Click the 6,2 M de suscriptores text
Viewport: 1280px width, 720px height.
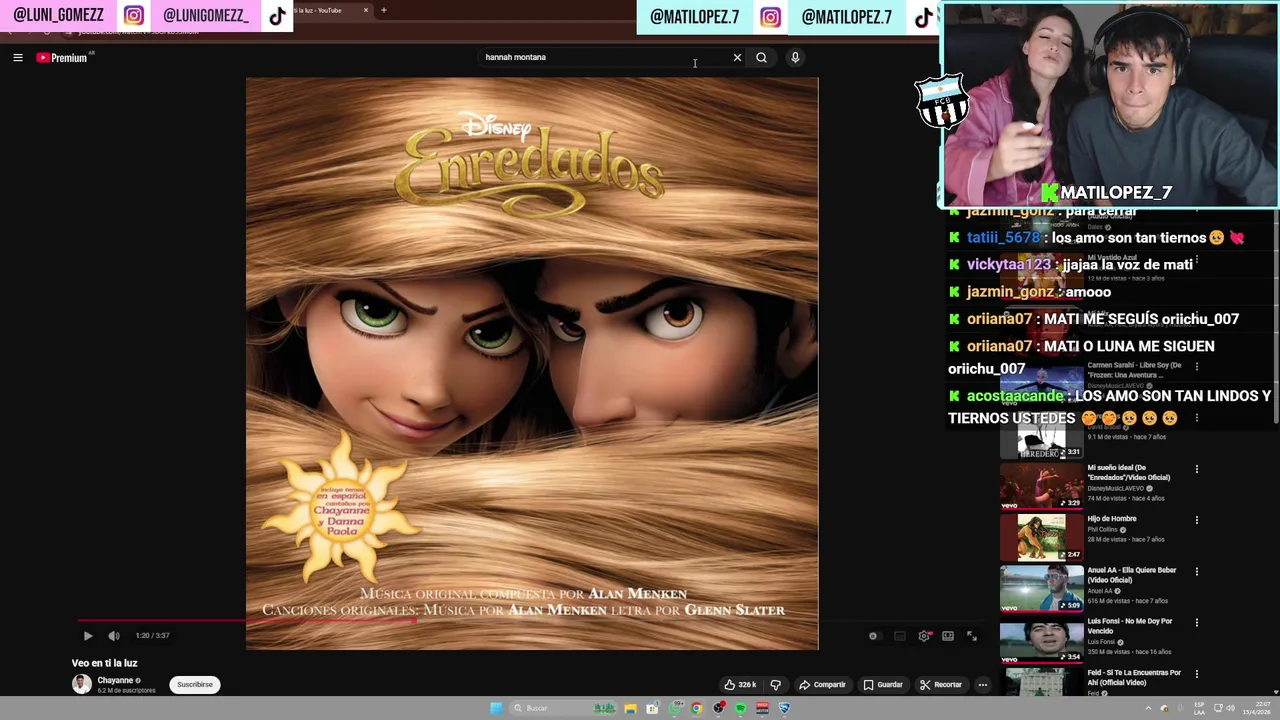pyautogui.click(x=126, y=691)
